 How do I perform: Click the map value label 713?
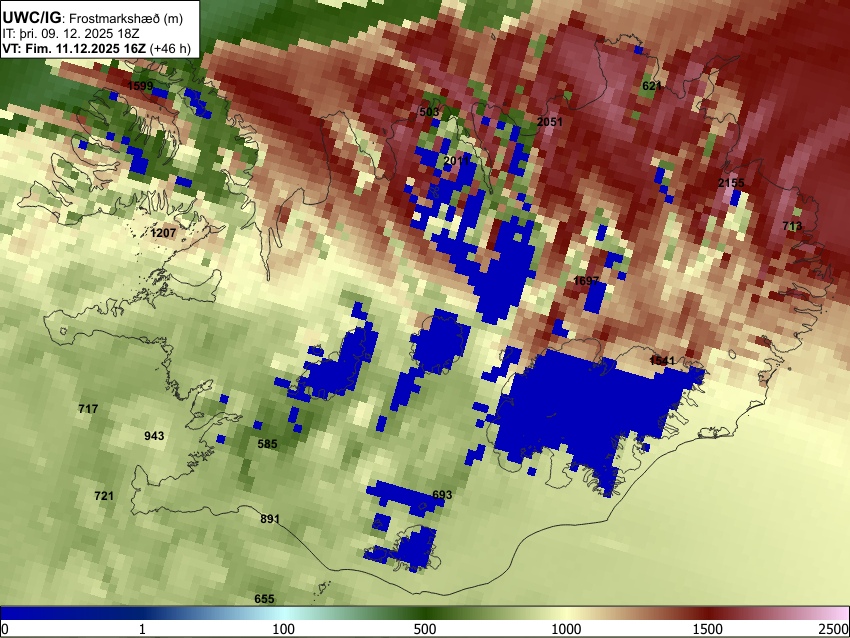[x=792, y=225]
